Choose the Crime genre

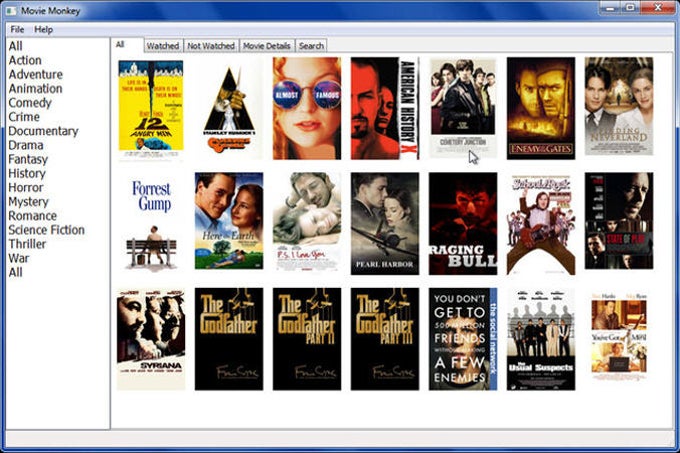(x=24, y=117)
